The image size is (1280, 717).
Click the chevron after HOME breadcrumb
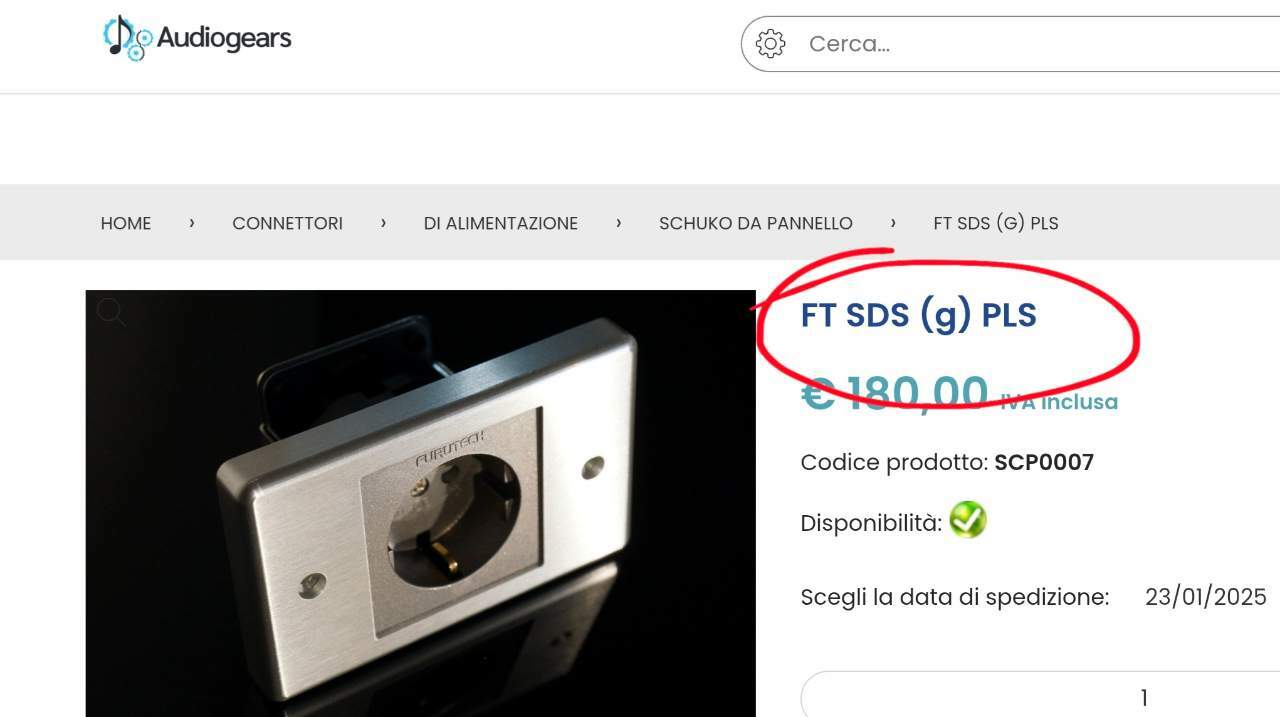pos(192,222)
